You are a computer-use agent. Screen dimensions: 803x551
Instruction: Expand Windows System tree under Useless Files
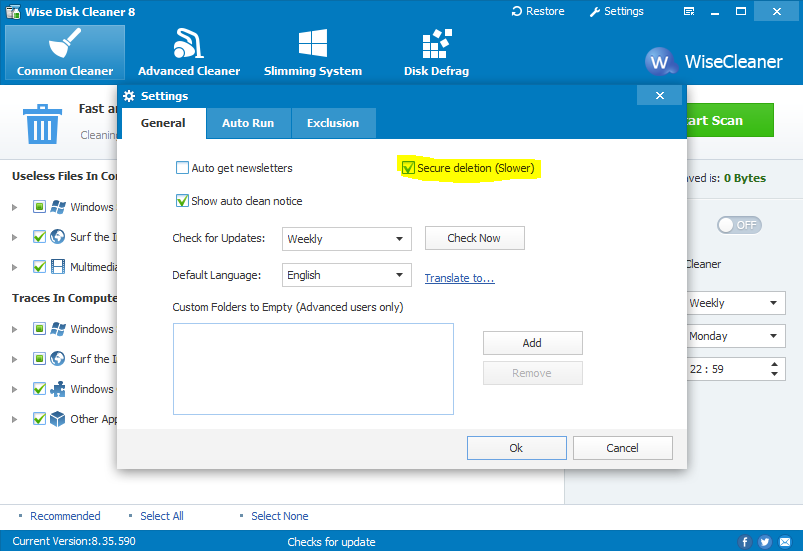(14, 207)
